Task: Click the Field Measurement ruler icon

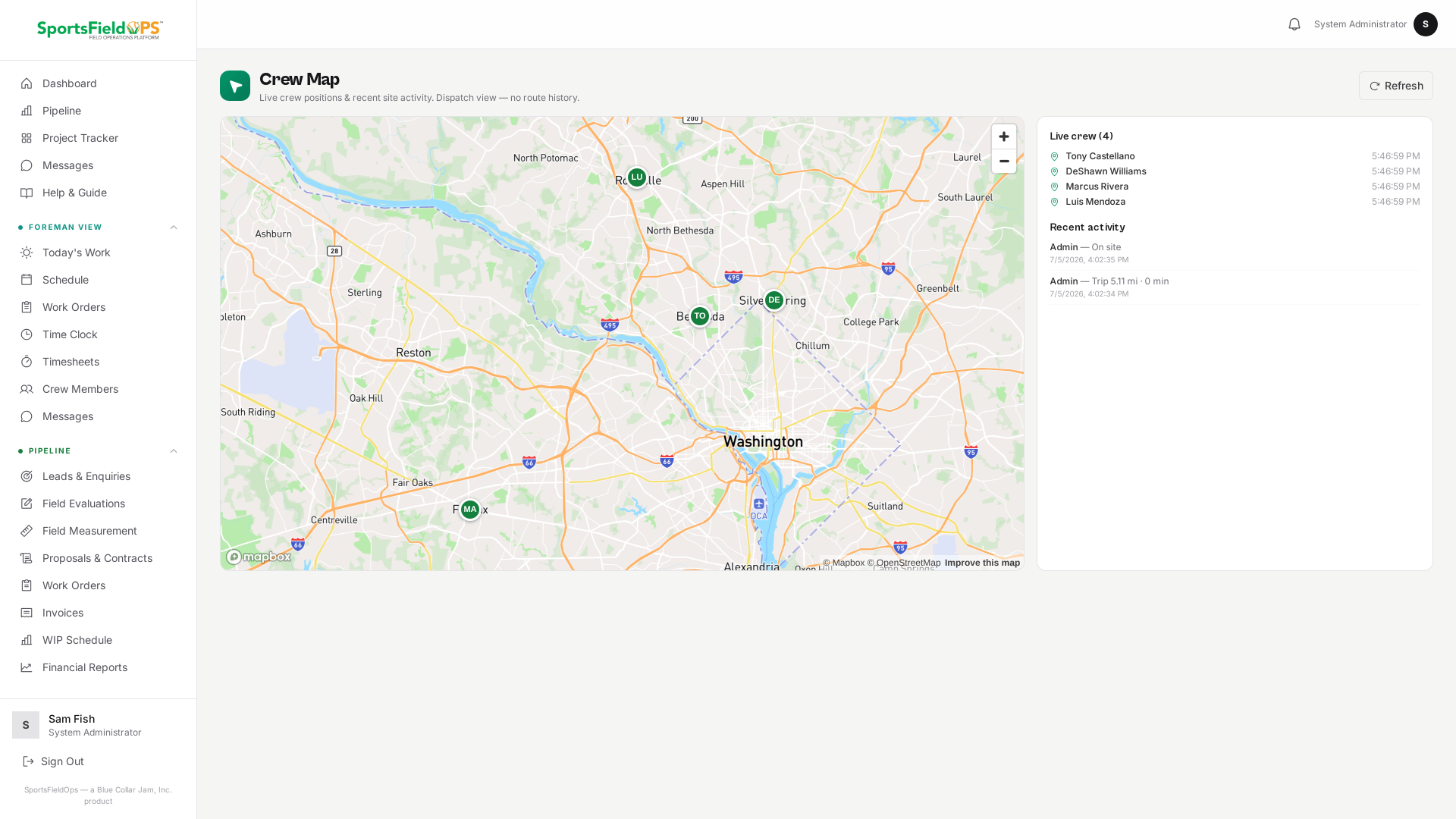Action: pyautogui.click(x=27, y=531)
